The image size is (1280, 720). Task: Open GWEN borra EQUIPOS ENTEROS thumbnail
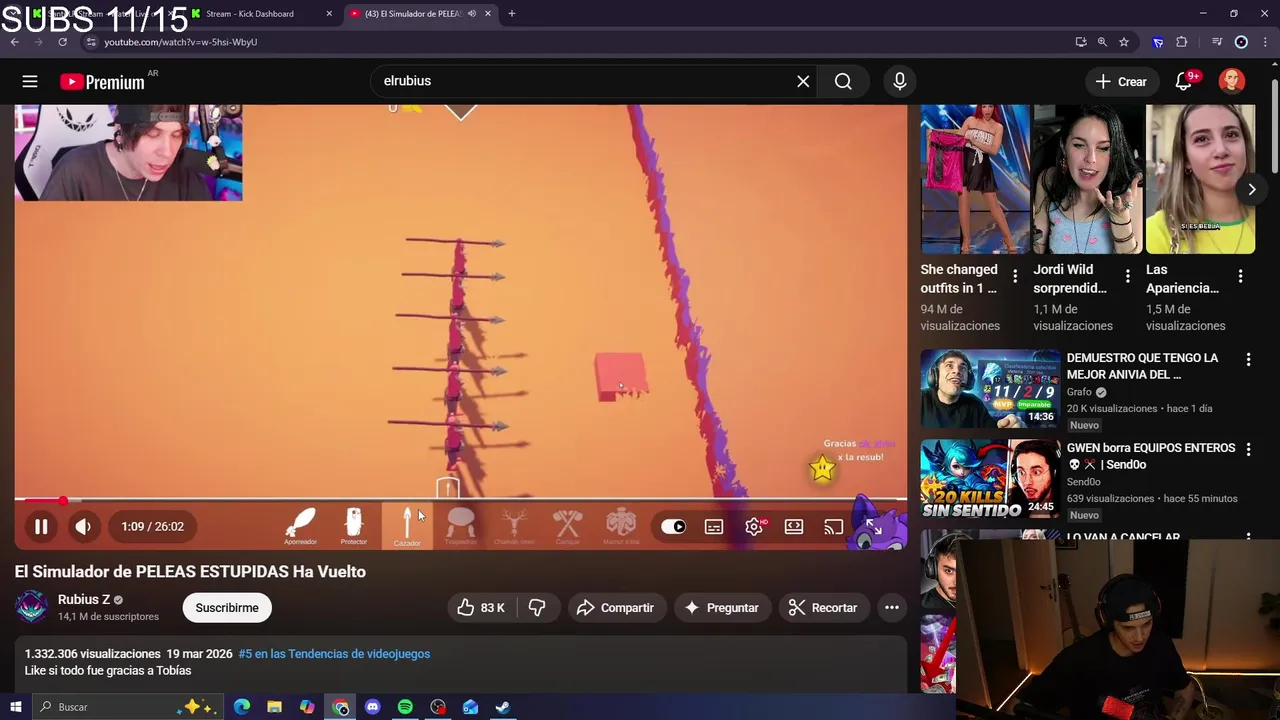pyautogui.click(x=990, y=478)
